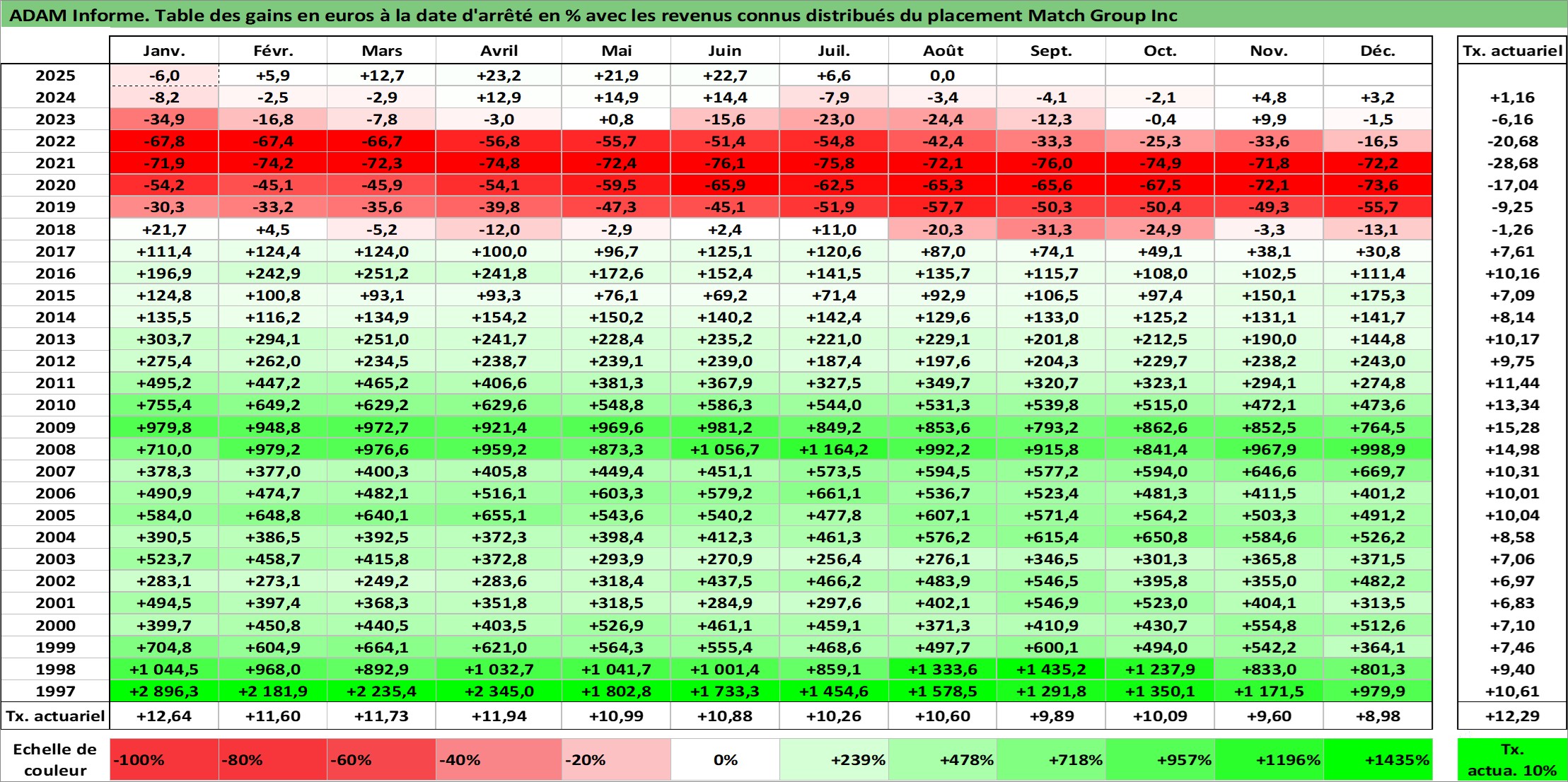The width and height of the screenshot is (1568, 782).
Task: Click the '+125,1' cell in June 2017
Action: pos(725,251)
